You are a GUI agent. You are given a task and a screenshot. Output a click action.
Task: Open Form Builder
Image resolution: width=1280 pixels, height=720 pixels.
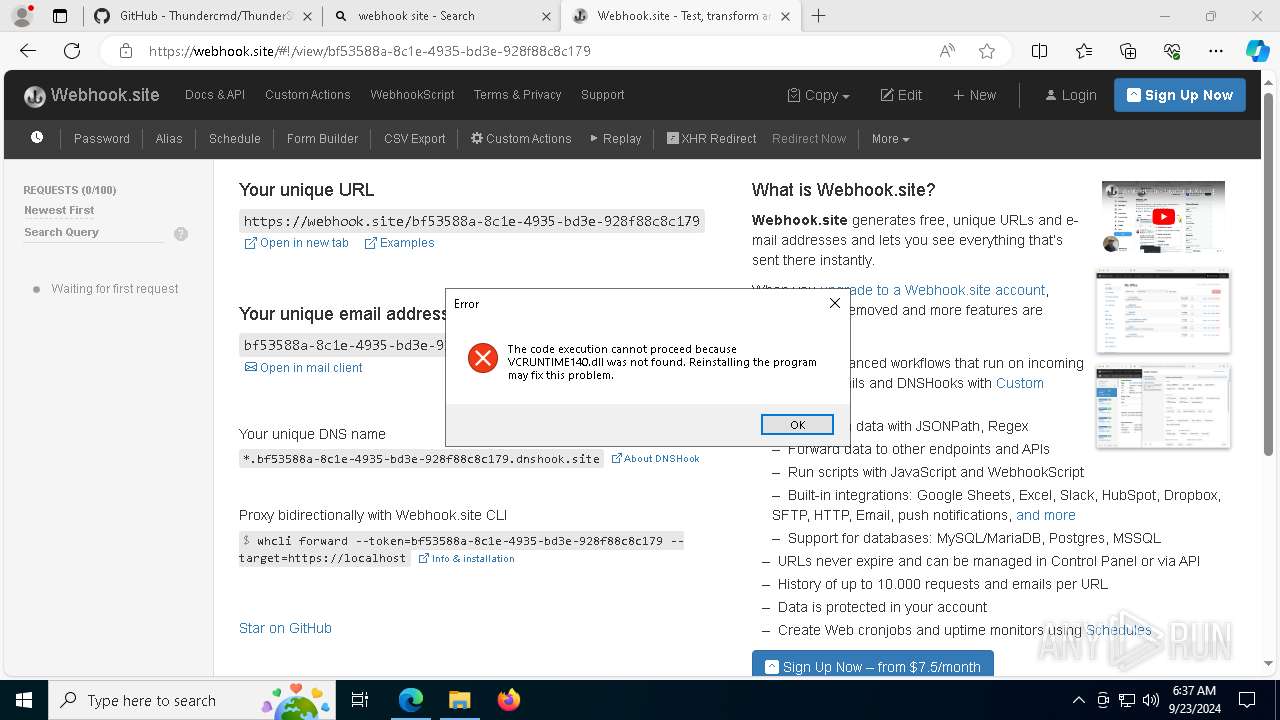pyautogui.click(x=322, y=139)
